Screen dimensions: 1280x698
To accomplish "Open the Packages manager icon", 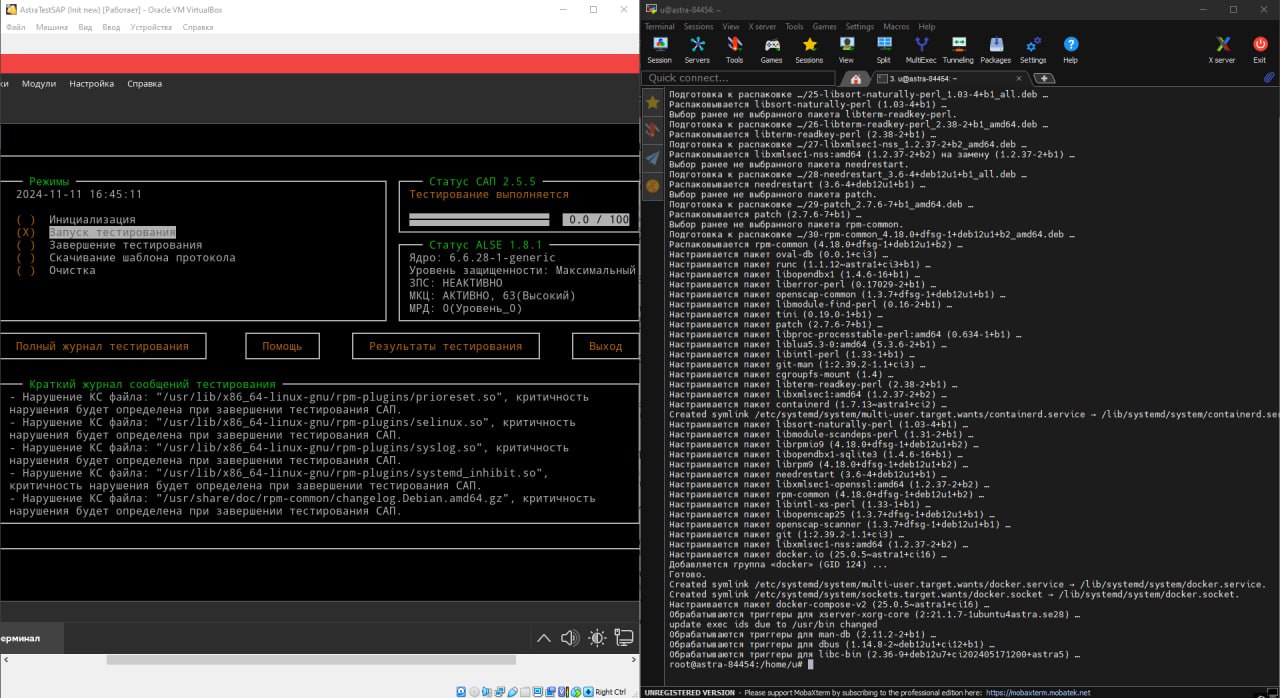I will tap(995, 50).
